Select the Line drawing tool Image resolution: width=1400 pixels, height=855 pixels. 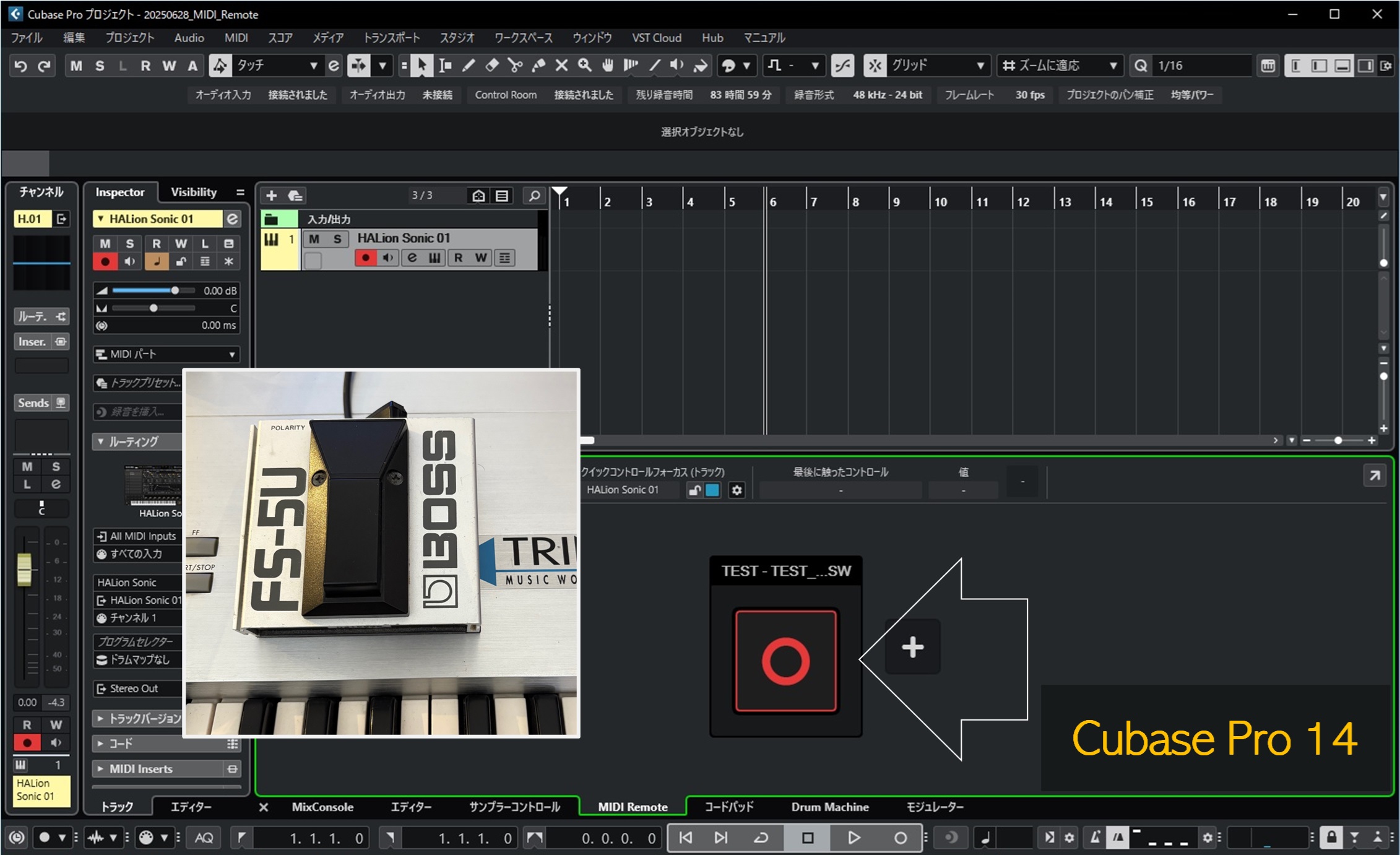tap(654, 66)
